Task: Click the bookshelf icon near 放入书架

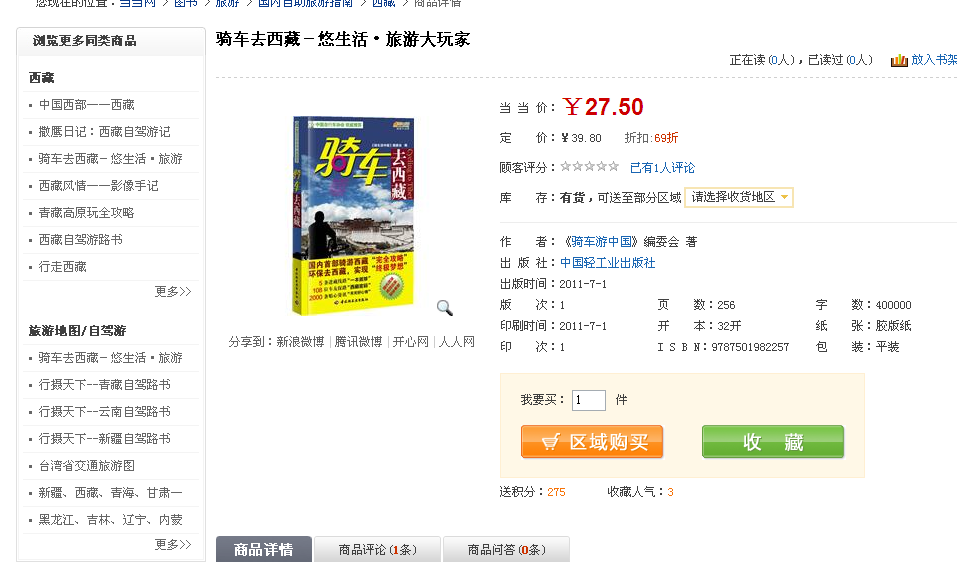Action: (899, 60)
